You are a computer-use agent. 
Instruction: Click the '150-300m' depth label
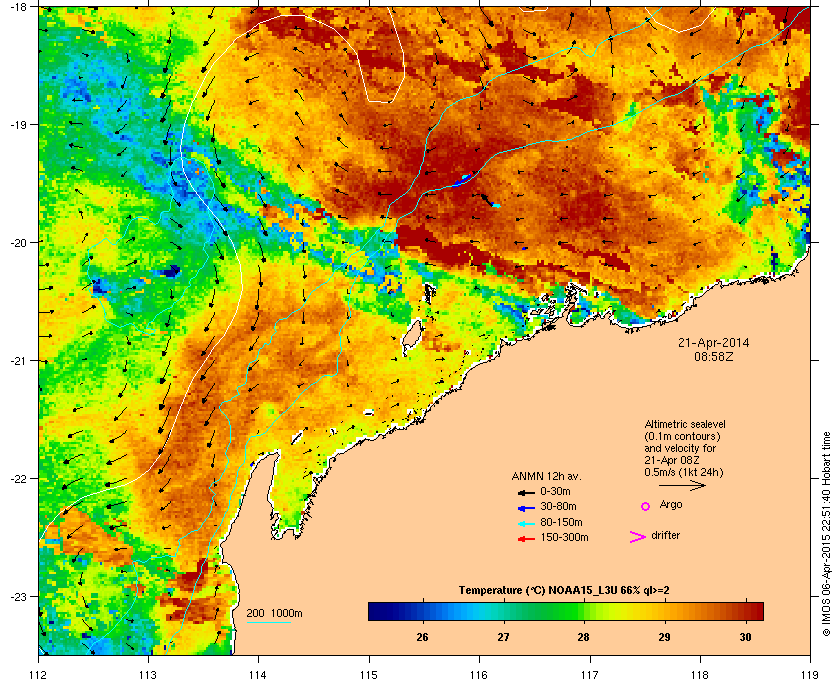(x=565, y=537)
